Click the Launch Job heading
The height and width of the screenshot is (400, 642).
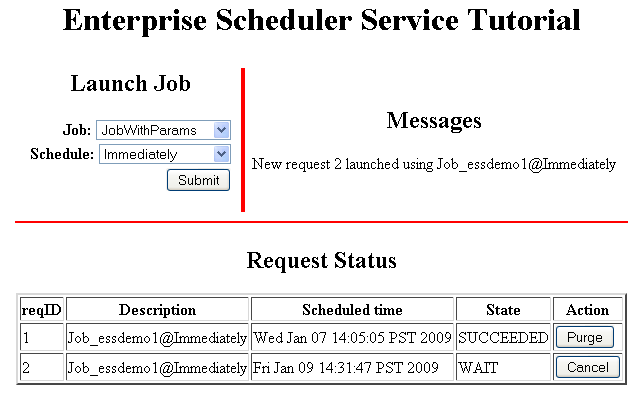coord(130,84)
